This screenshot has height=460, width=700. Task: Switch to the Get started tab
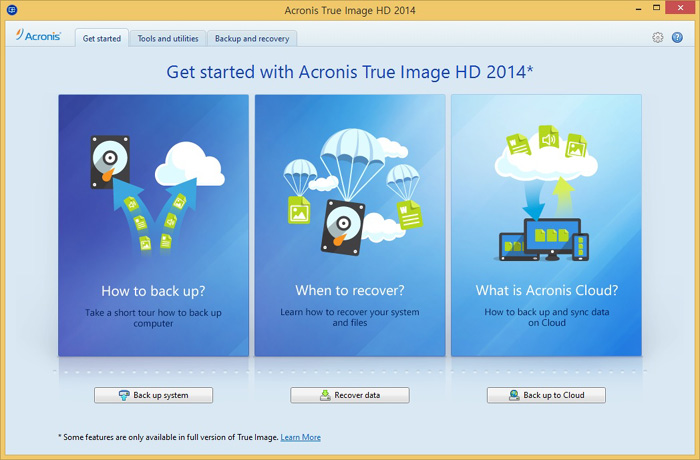(102, 39)
